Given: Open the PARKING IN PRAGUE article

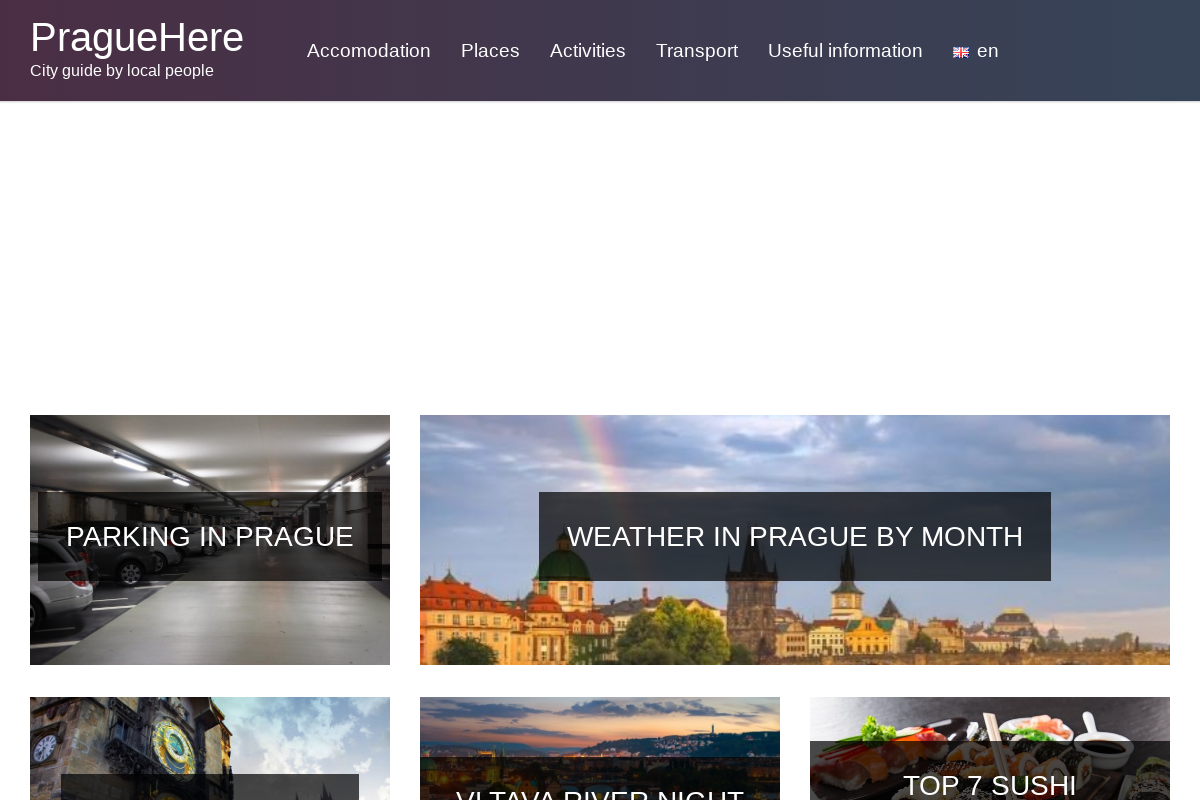Looking at the screenshot, I should pos(209,536).
